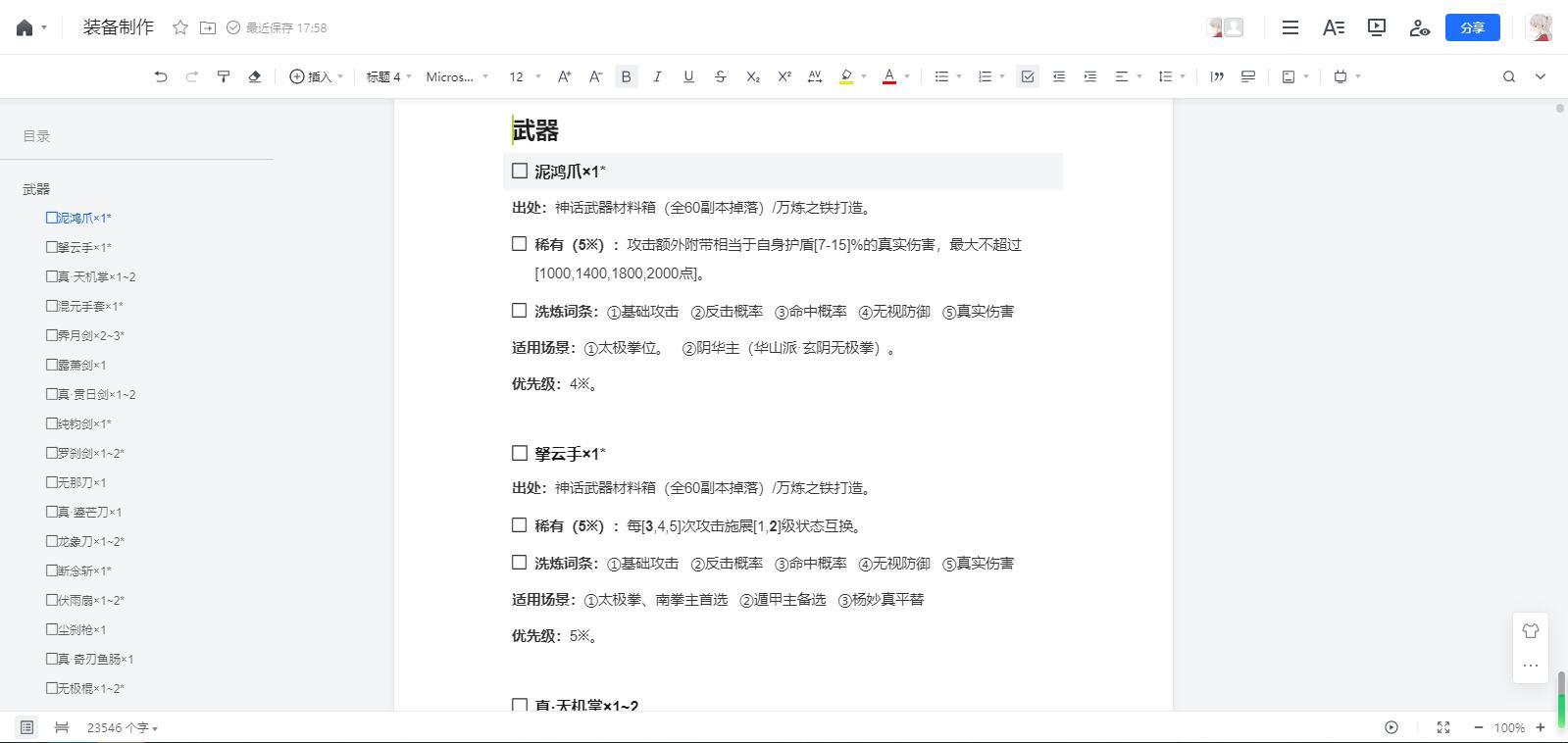Image resolution: width=1568 pixels, height=743 pixels.
Task: Check the 擎云手×1* checkbox
Action: (520, 453)
